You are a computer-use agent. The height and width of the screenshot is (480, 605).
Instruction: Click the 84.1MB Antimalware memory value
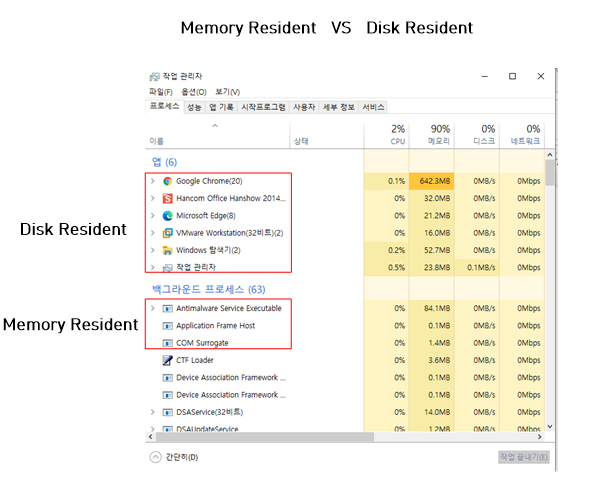[437, 308]
